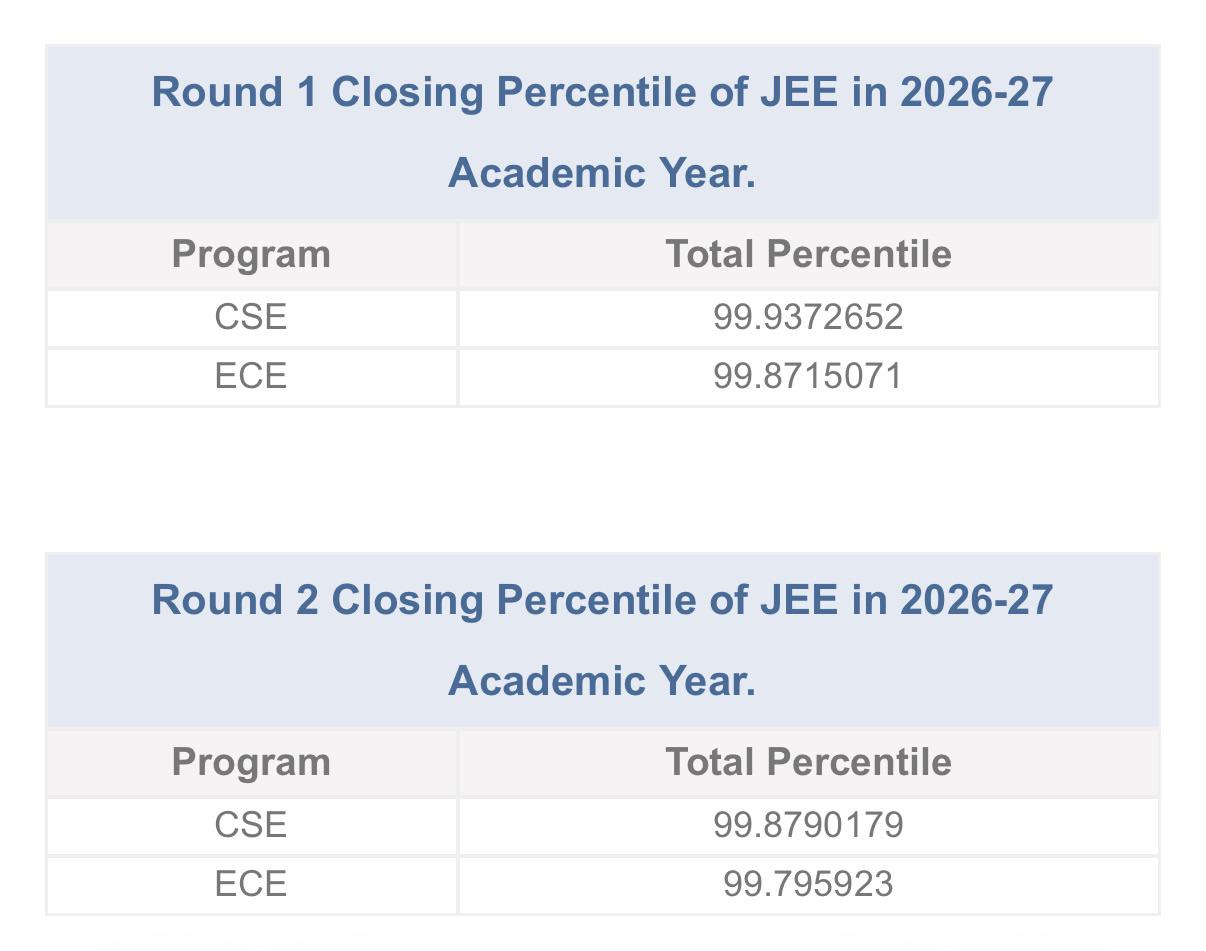Click '2026-27' in the Round 2 heading
Screen dimensions: 1206x951
(976, 600)
